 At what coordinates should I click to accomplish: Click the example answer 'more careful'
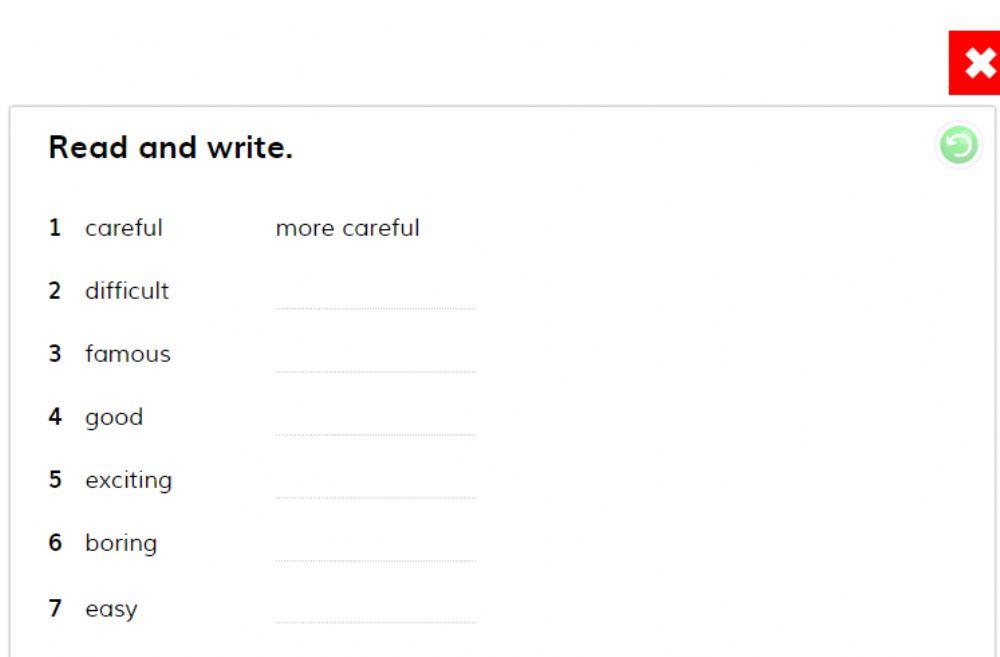point(347,228)
